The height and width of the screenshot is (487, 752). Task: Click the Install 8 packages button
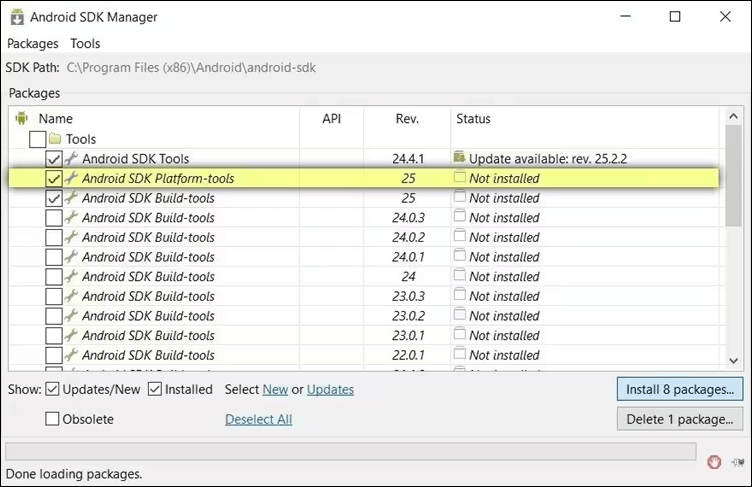680,388
